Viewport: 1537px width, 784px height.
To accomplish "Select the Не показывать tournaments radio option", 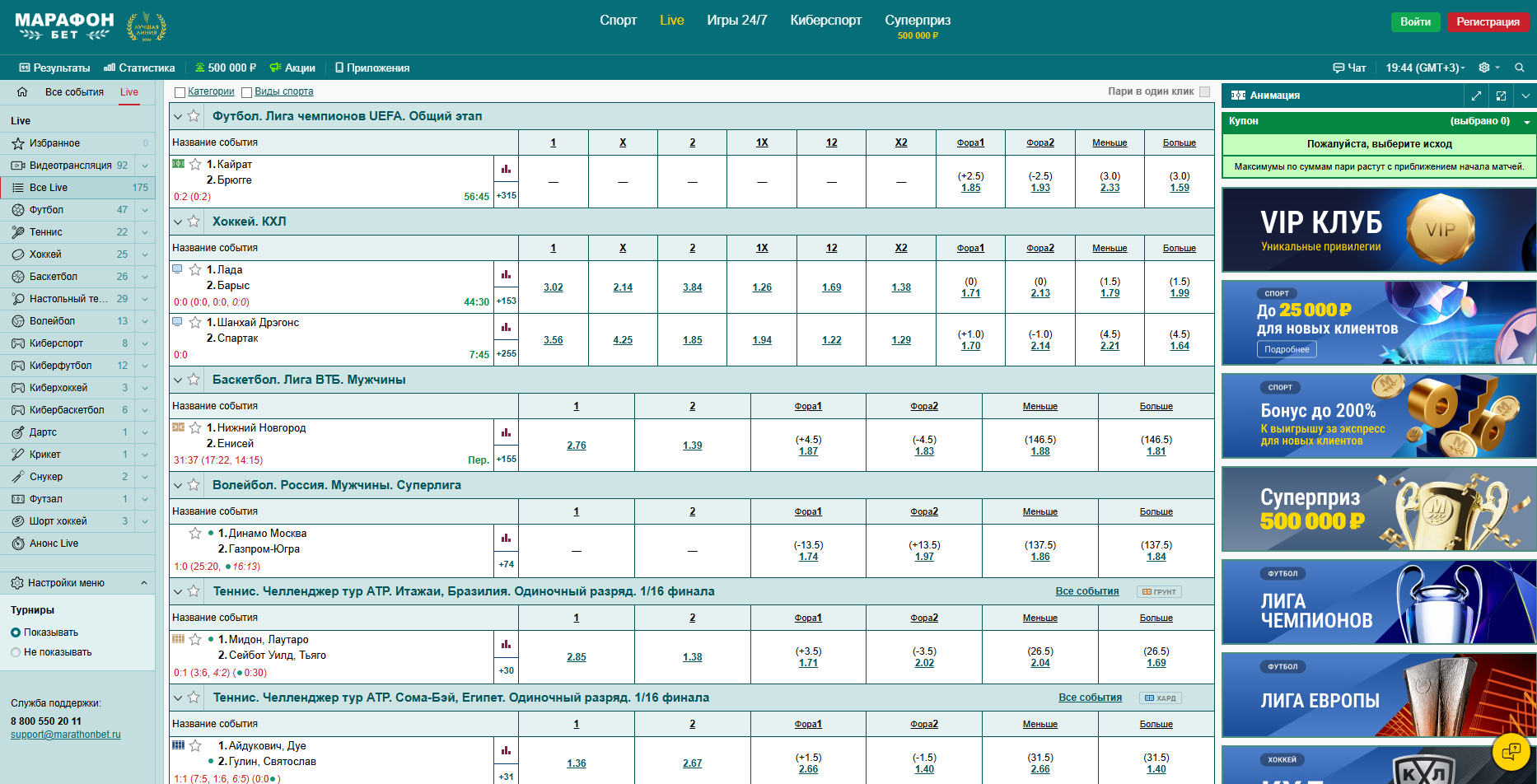I will [x=16, y=652].
